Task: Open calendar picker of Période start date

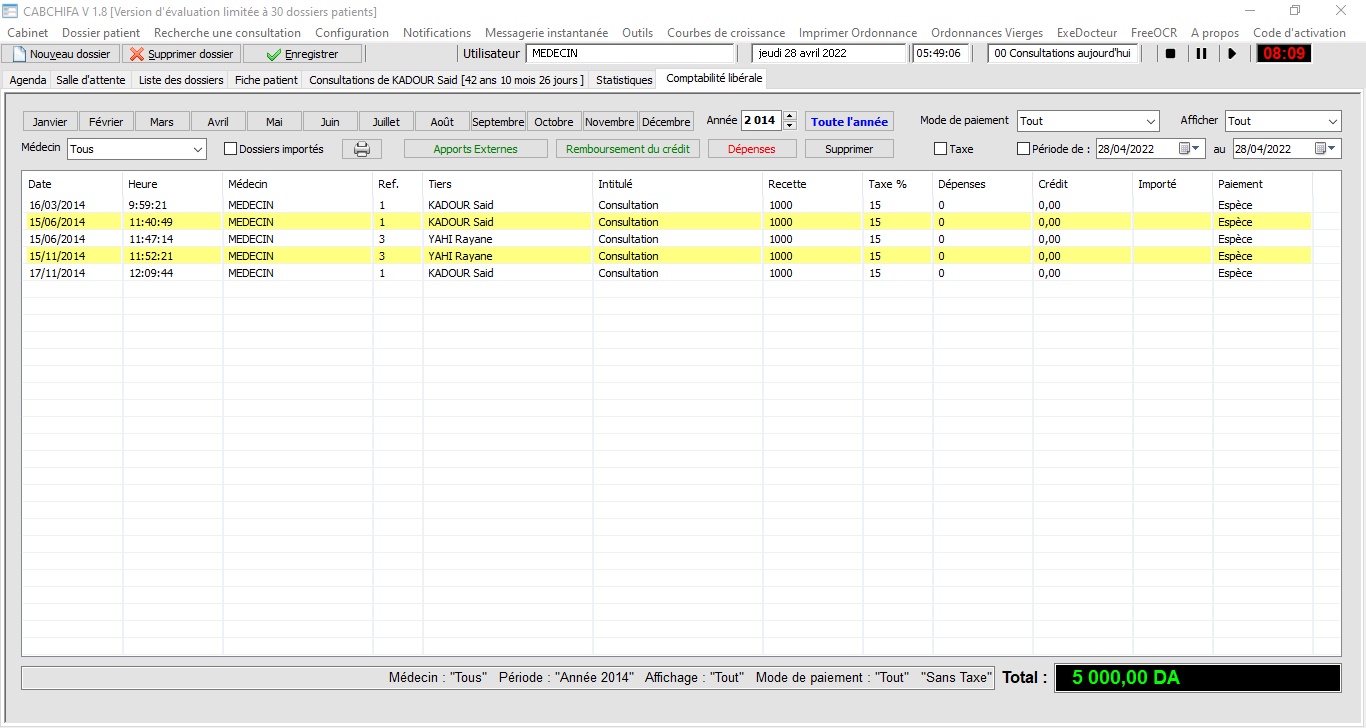Action: [x=1189, y=149]
